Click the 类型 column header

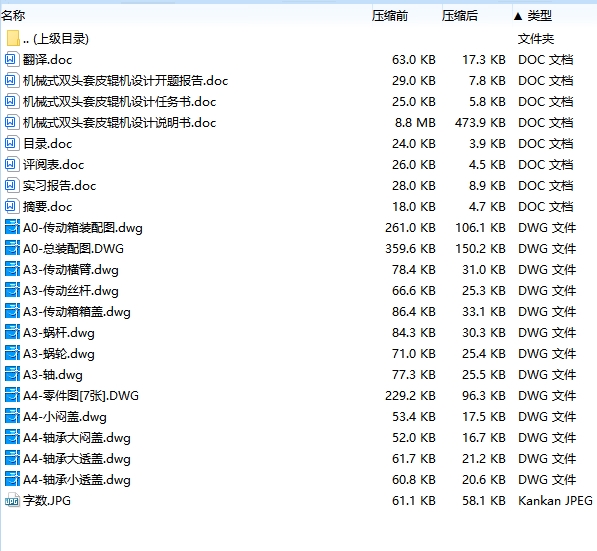click(540, 16)
